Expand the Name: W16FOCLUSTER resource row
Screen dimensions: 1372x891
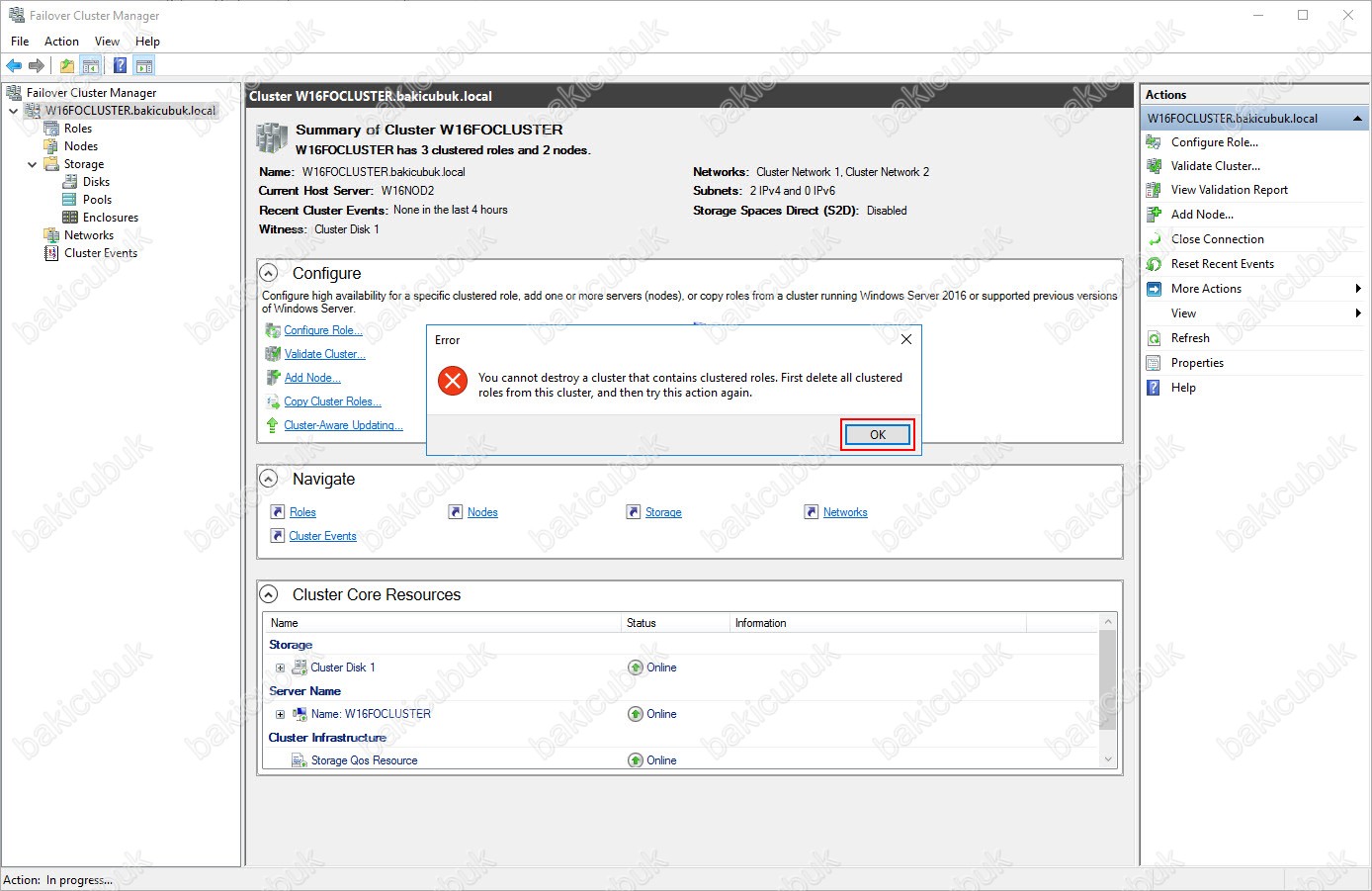pyautogui.click(x=280, y=714)
